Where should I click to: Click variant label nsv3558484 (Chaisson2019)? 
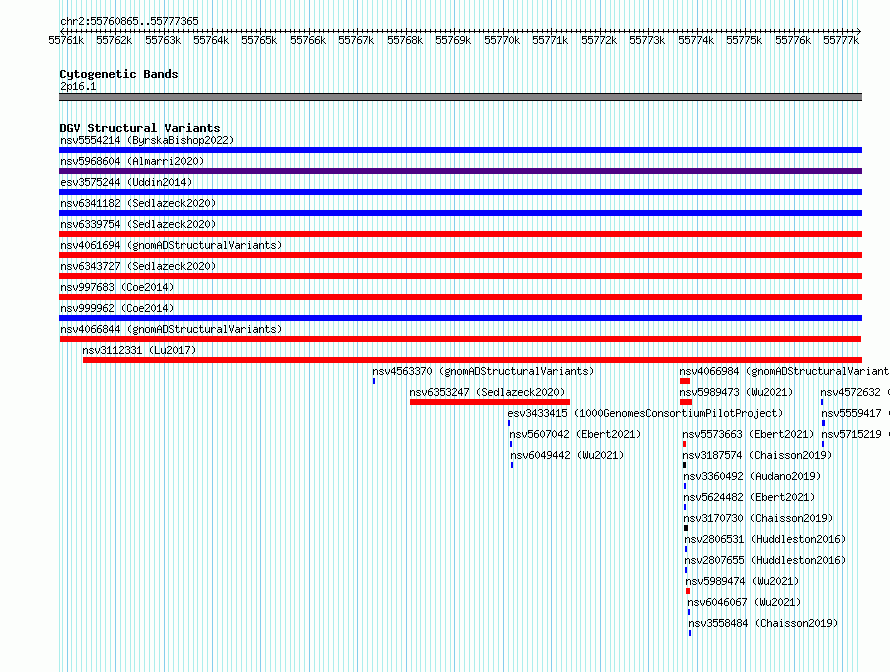(x=763, y=623)
